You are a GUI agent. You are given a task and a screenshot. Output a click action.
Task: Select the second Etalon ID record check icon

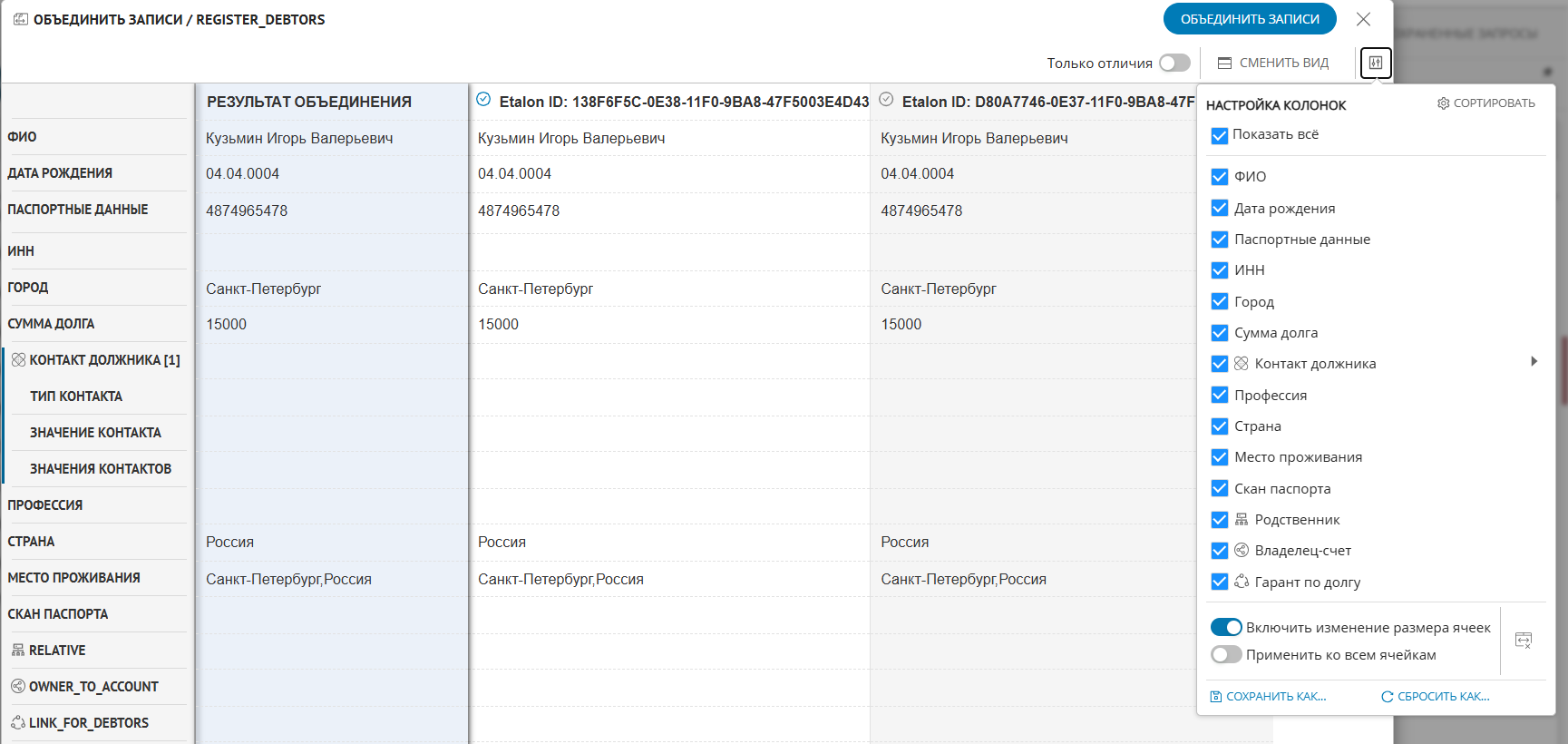[886, 100]
